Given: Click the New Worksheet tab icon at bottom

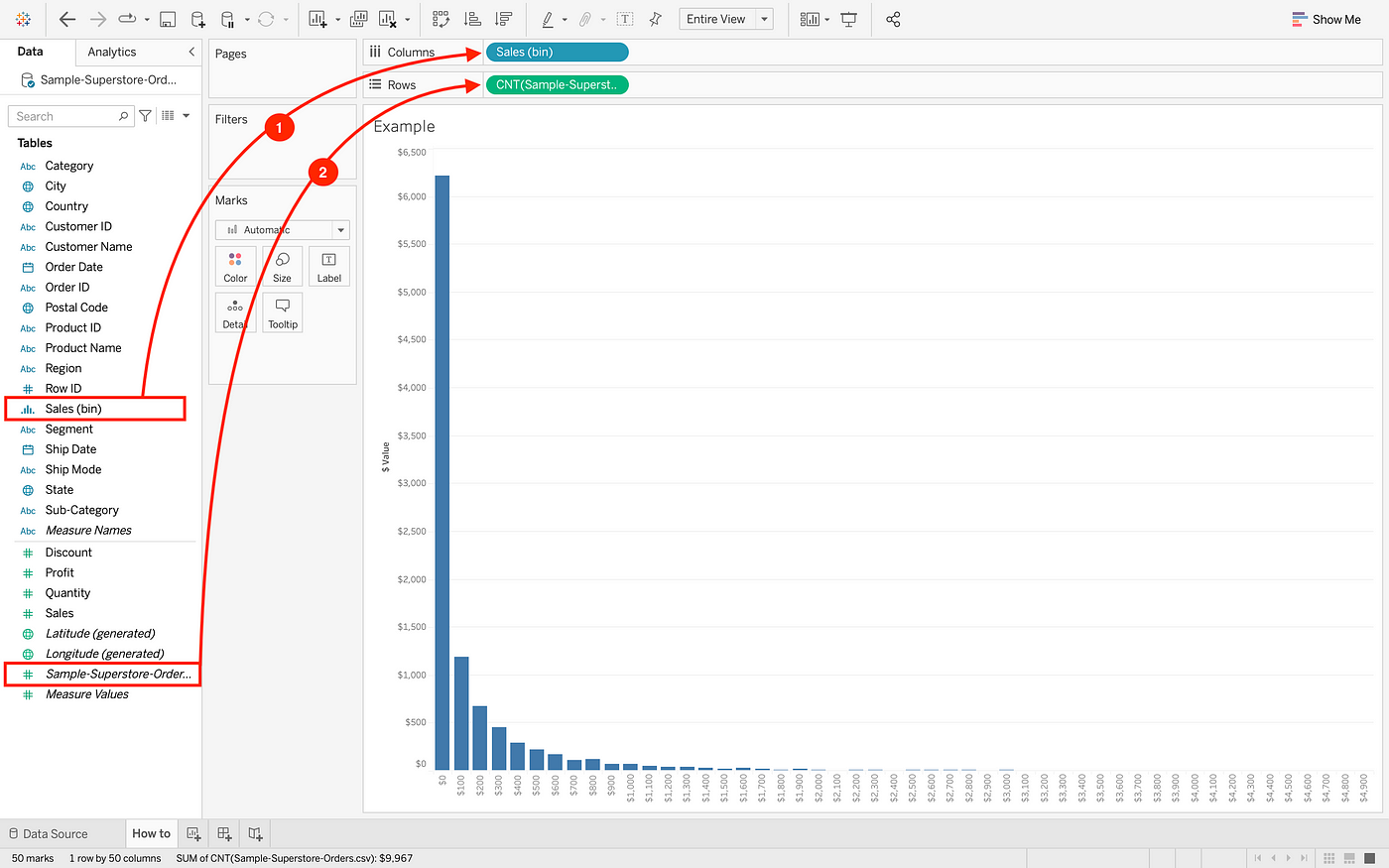Looking at the screenshot, I should pyautogui.click(x=194, y=834).
